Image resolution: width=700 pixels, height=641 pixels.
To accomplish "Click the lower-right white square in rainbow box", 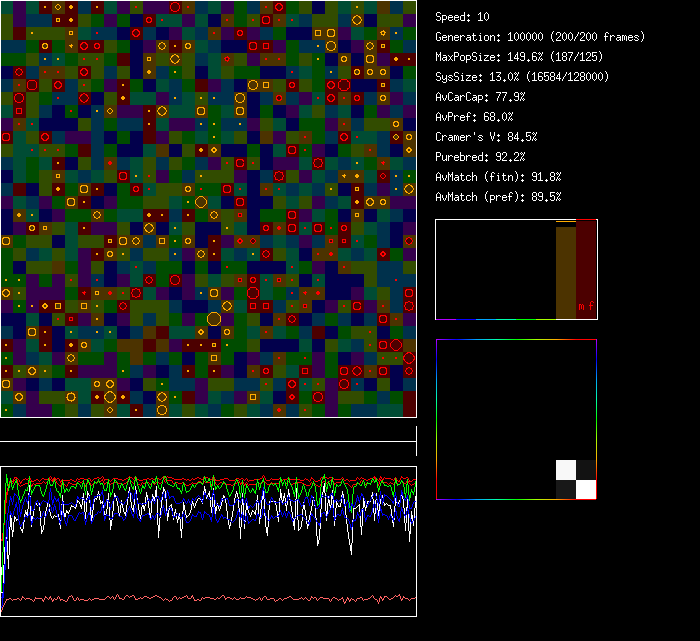I will (x=586, y=489).
